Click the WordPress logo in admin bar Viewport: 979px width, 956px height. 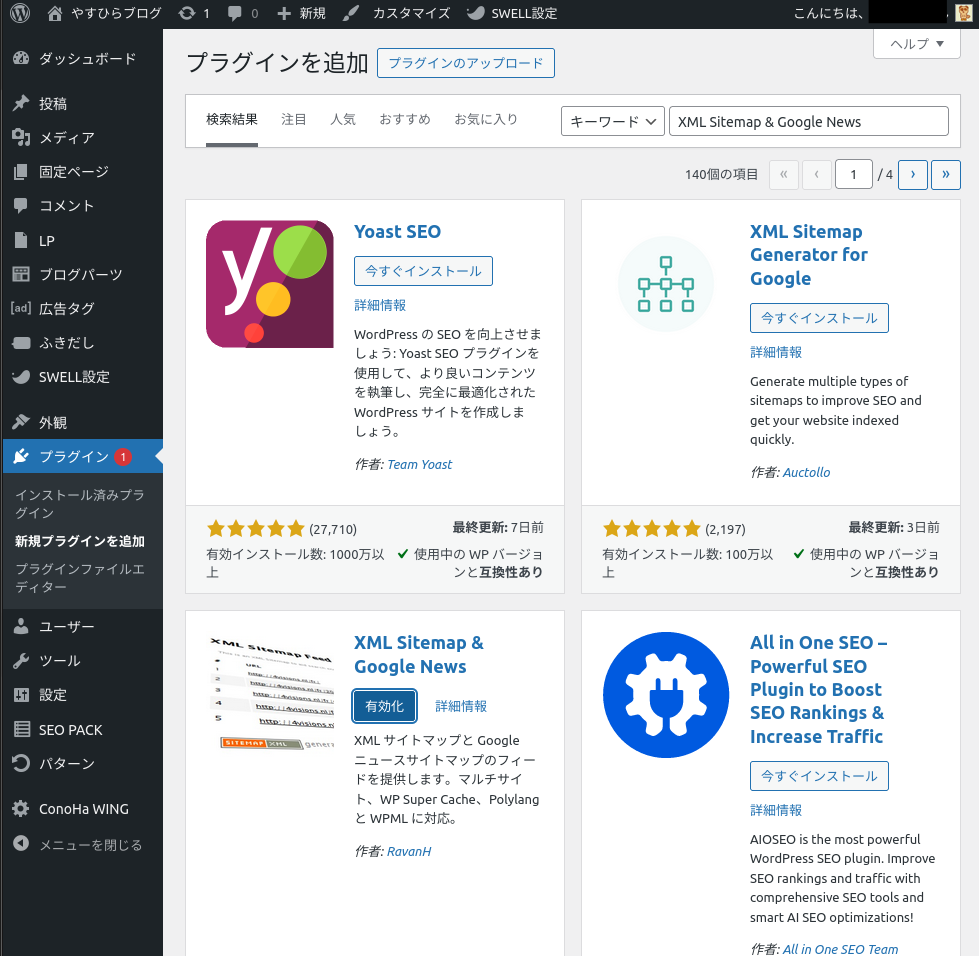coord(20,13)
